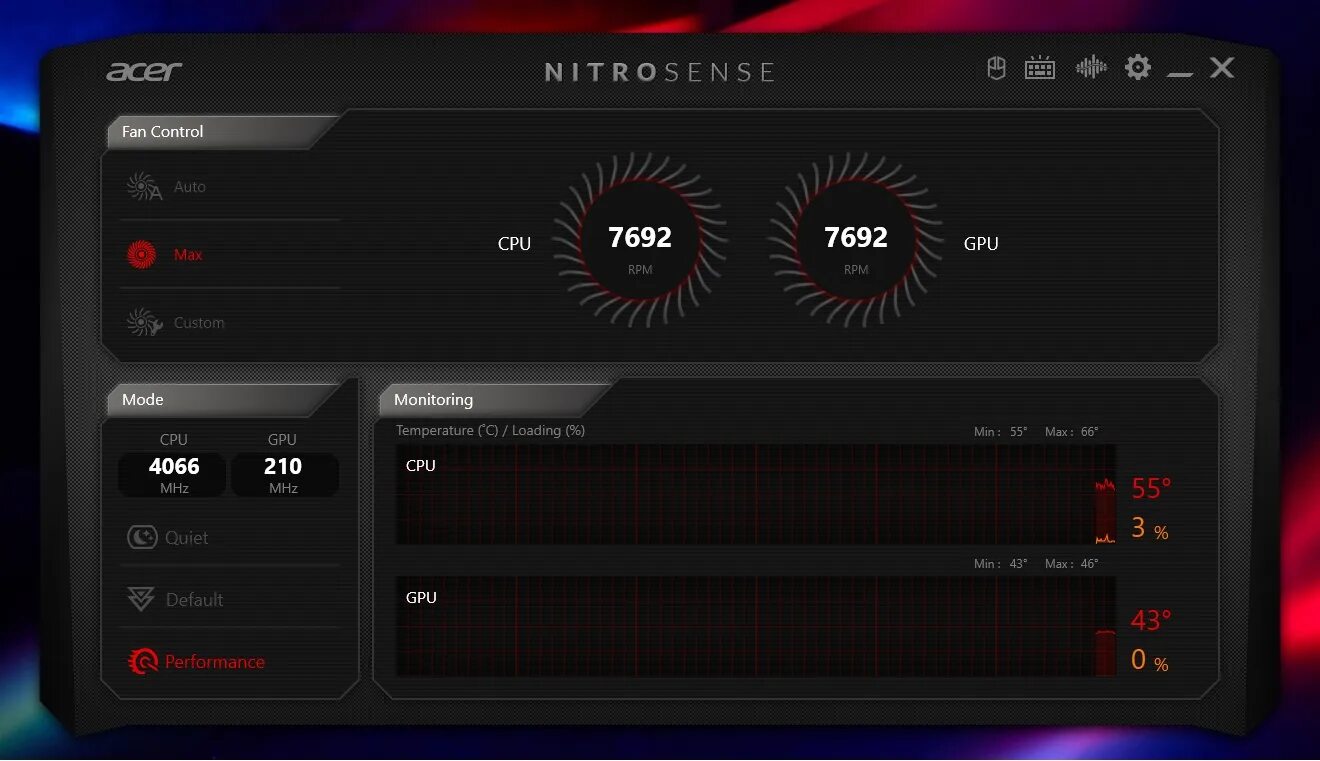Click the GPU 43° temperature value
Screen dimensions: 1320x761
tap(1151, 621)
